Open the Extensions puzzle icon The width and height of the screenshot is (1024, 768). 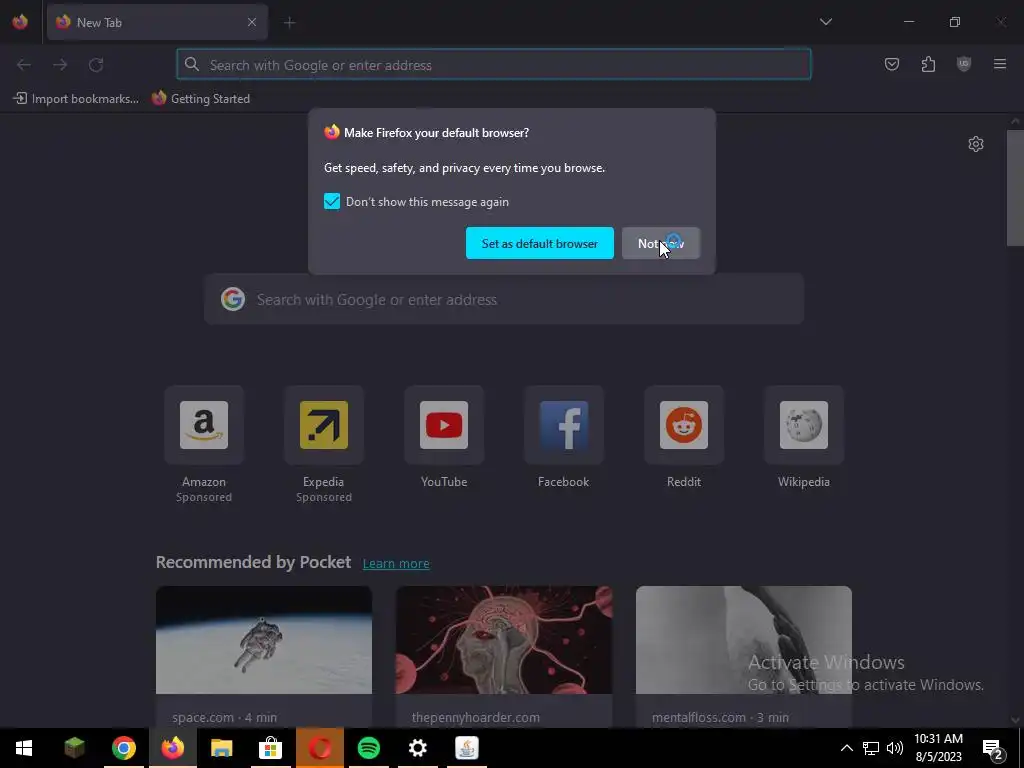[x=928, y=64]
